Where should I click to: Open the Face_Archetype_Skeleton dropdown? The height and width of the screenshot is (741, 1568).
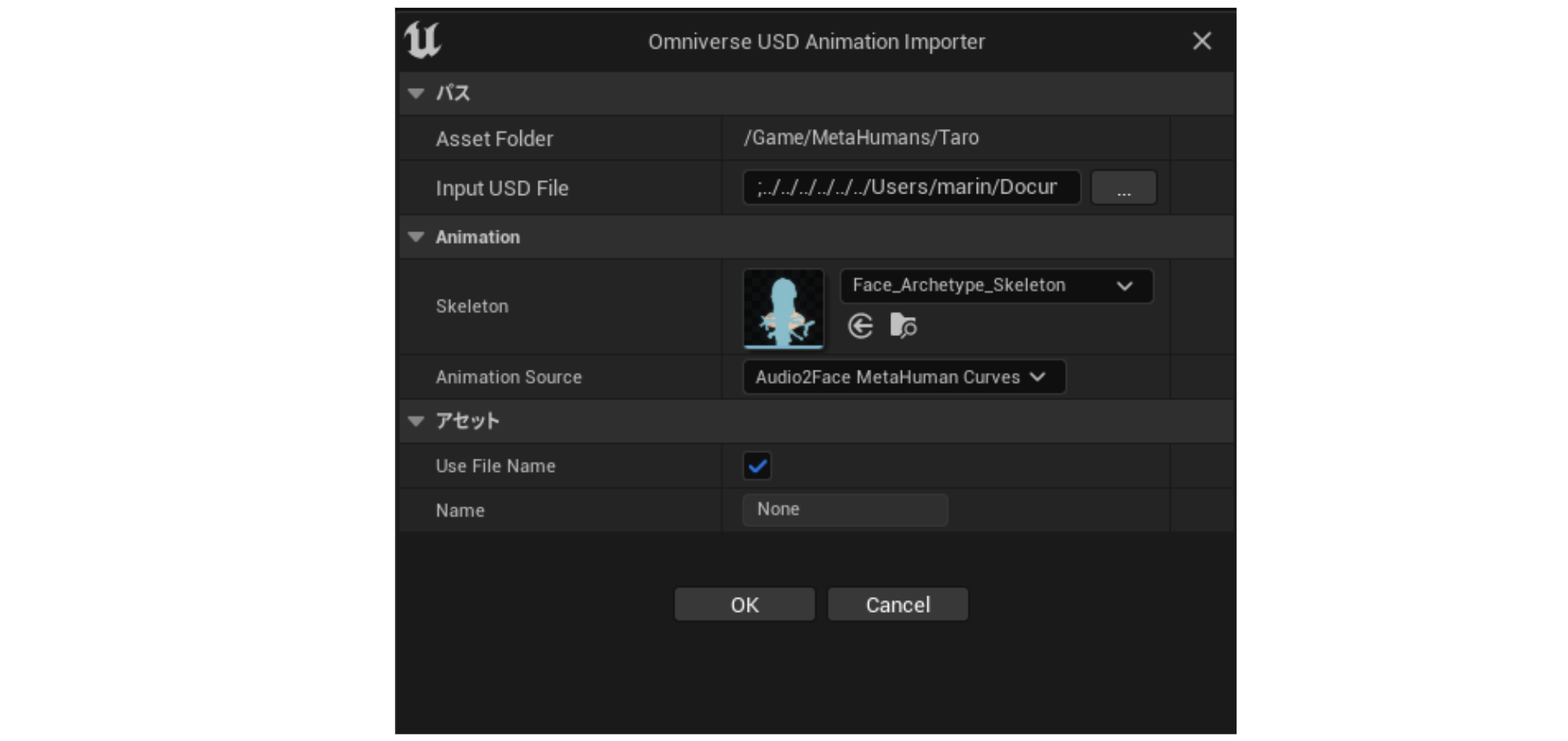click(x=996, y=286)
